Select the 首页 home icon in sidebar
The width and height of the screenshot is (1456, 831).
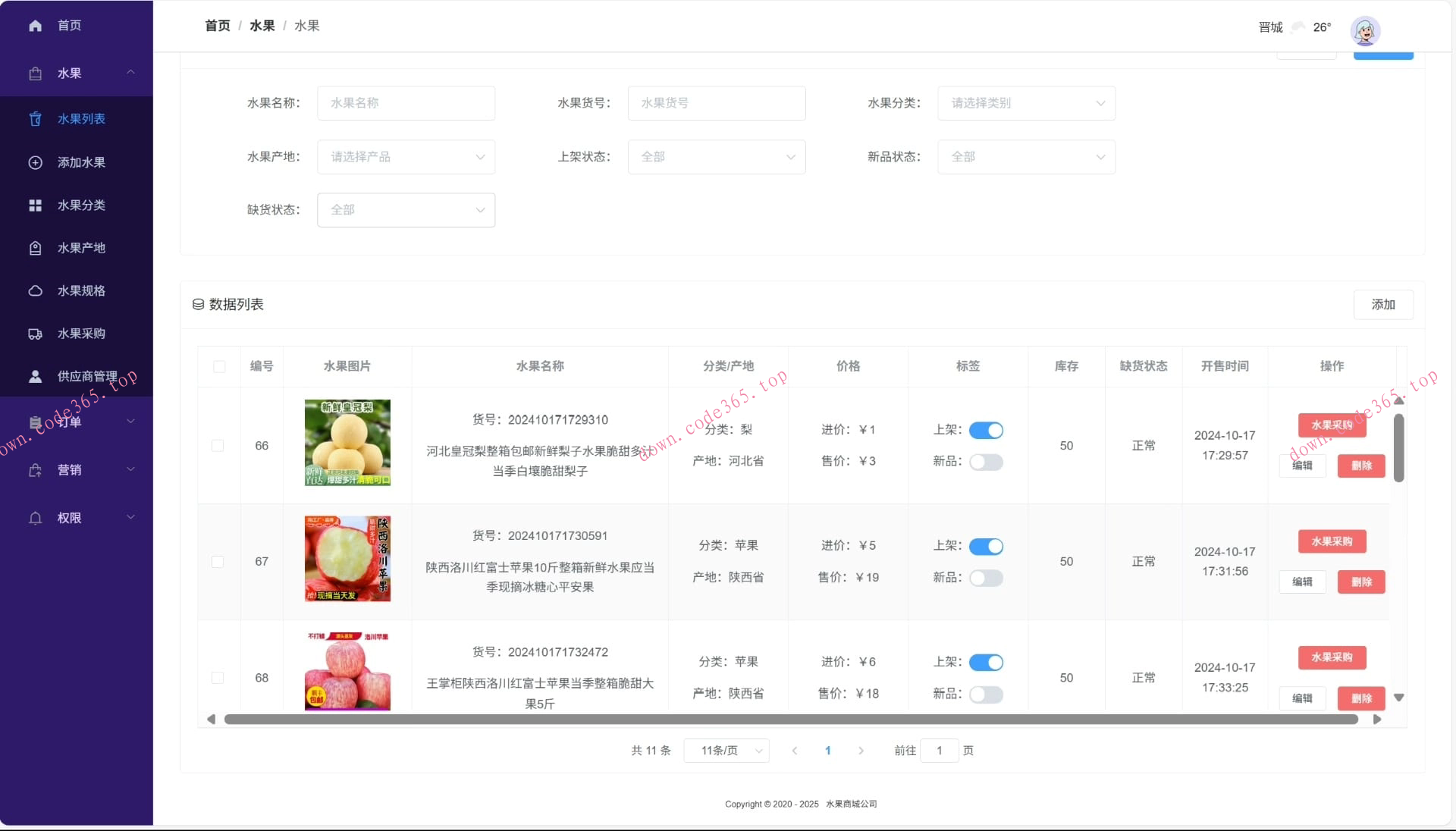coord(35,25)
